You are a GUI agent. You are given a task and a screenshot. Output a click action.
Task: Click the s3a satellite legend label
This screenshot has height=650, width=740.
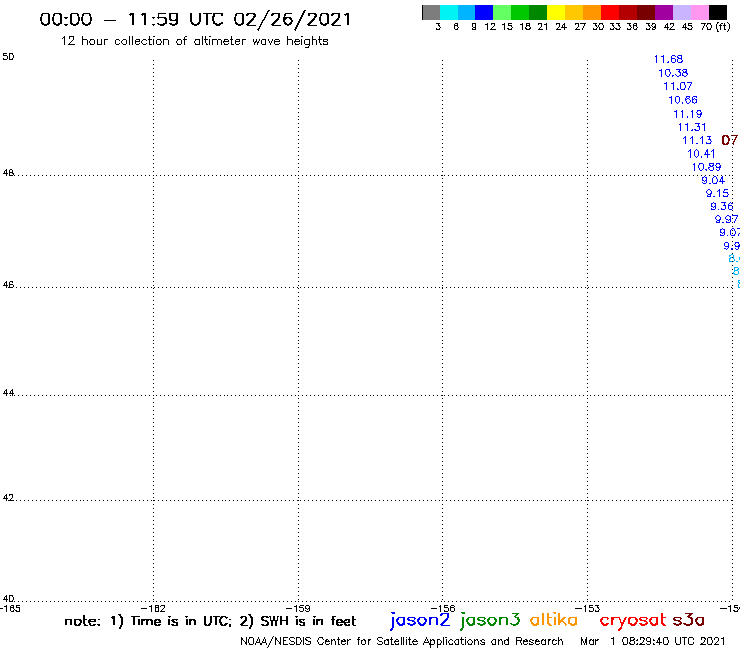[x=688, y=620]
